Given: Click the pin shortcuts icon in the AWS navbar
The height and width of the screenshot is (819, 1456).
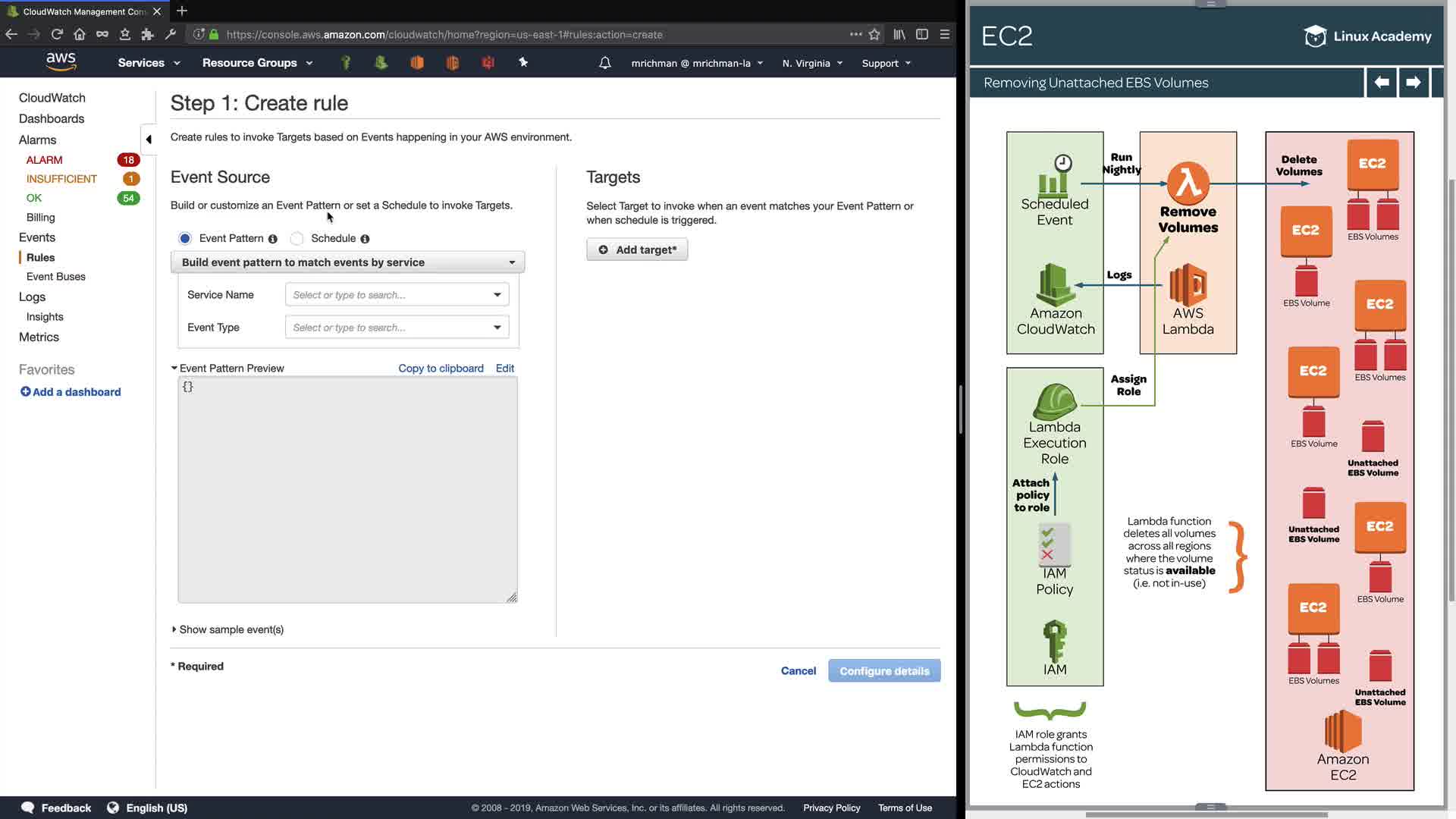Looking at the screenshot, I should coord(523,62).
